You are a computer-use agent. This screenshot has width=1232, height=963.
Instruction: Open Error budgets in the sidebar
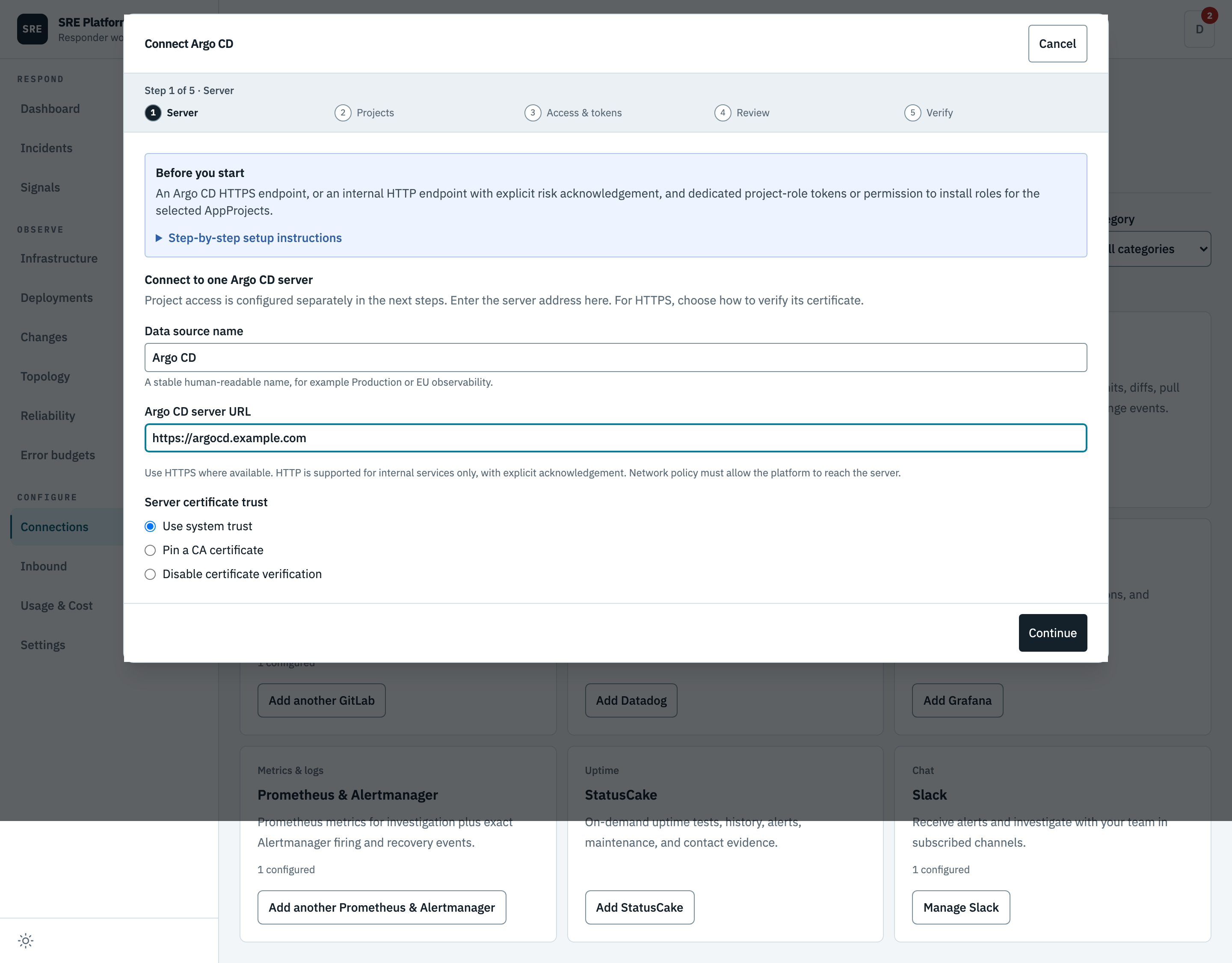tap(58, 455)
